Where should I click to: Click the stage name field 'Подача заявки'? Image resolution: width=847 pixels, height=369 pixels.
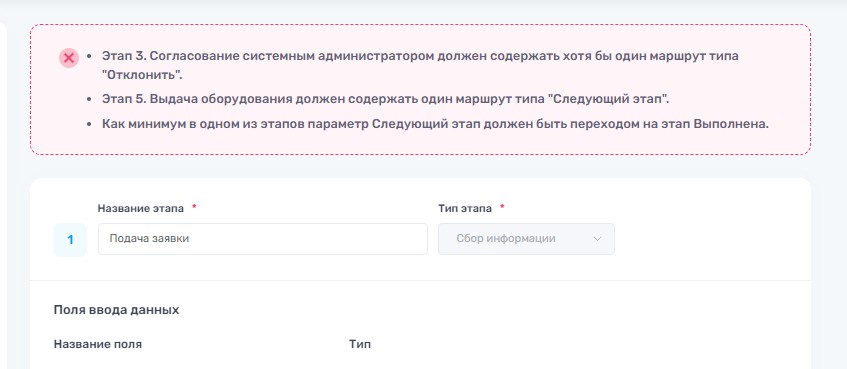[263, 239]
